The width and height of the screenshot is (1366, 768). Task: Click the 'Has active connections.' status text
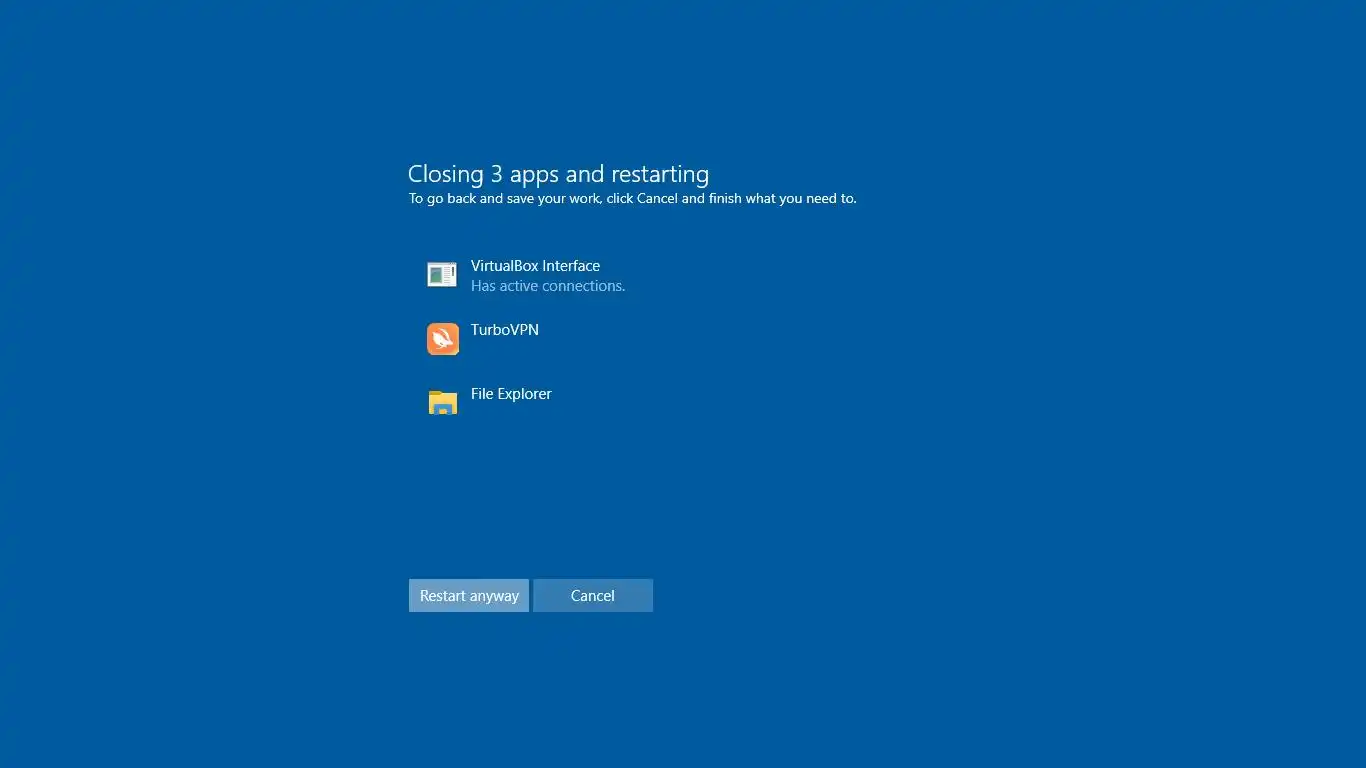(548, 286)
